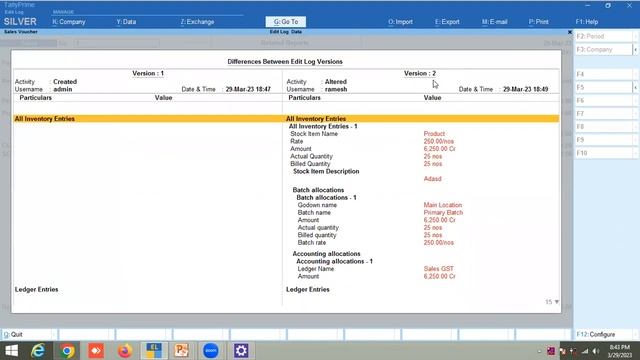Click the Differences Between Edit Log Versions title

tap(285, 62)
